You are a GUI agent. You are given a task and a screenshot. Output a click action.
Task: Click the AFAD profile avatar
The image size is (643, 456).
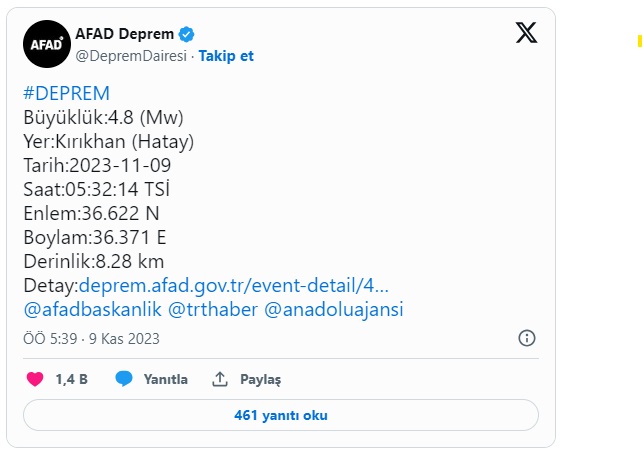pos(46,44)
